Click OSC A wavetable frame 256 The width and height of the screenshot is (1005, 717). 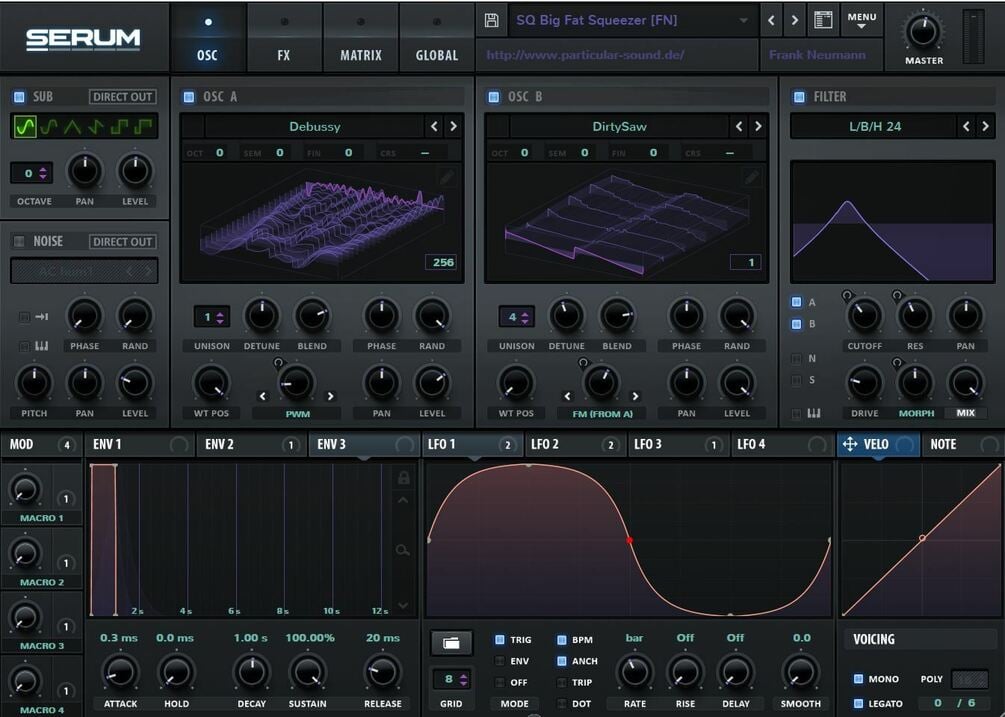click(x=443, y=262)
